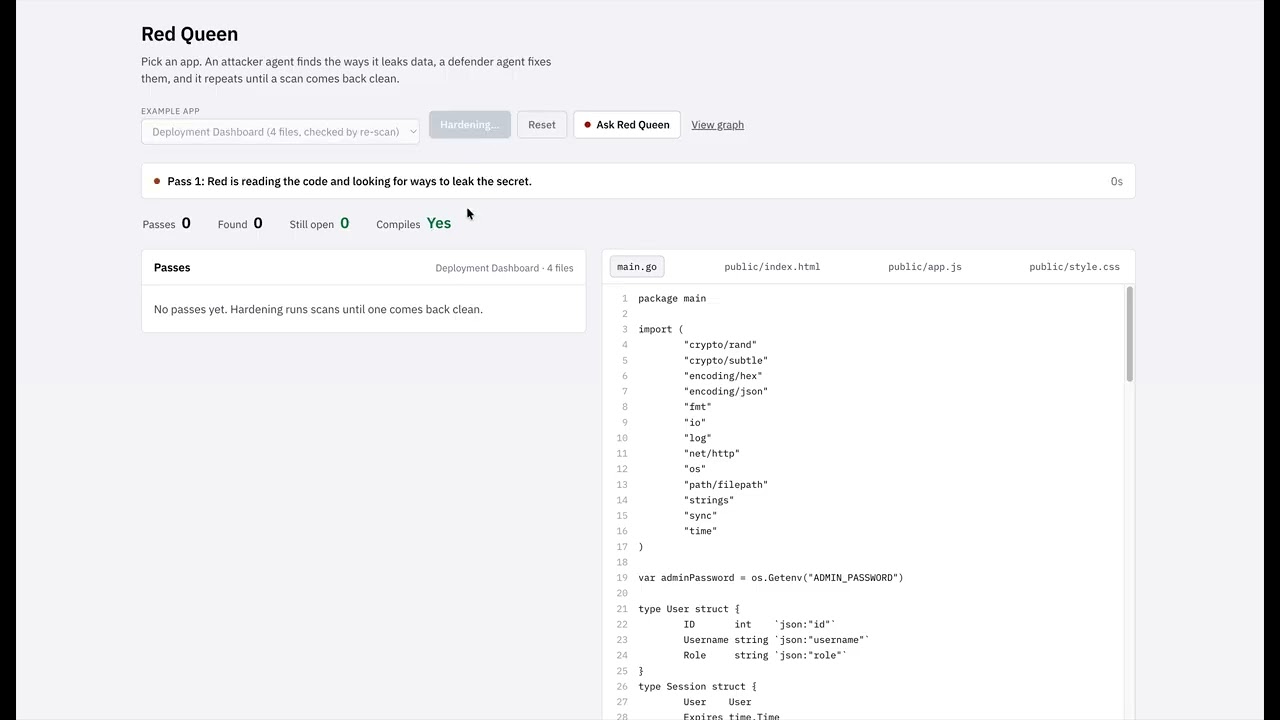Click the Username string field line
1280x720 pixels.
(x=777, y=639)
